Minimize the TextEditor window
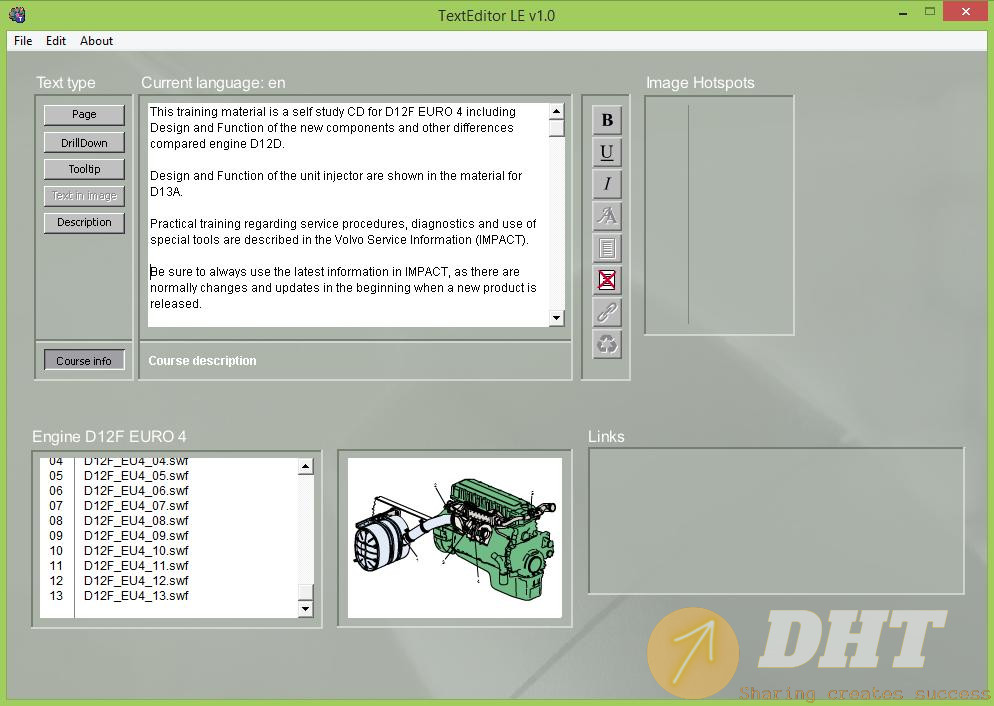The height and width of the screenshot is (706, 994). click(x=903, y=13)
